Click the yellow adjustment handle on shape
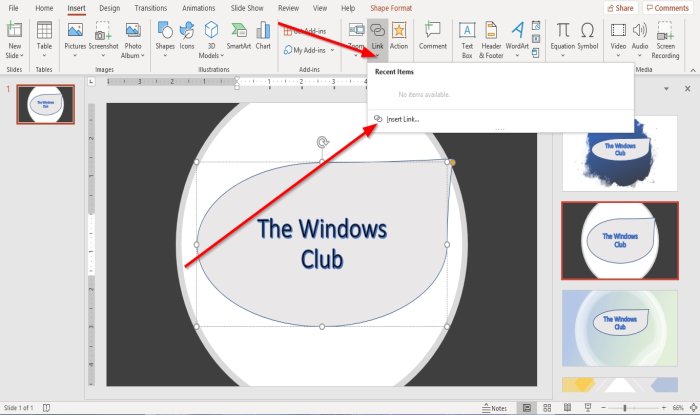The image size is (700, 415). point(453,163)
